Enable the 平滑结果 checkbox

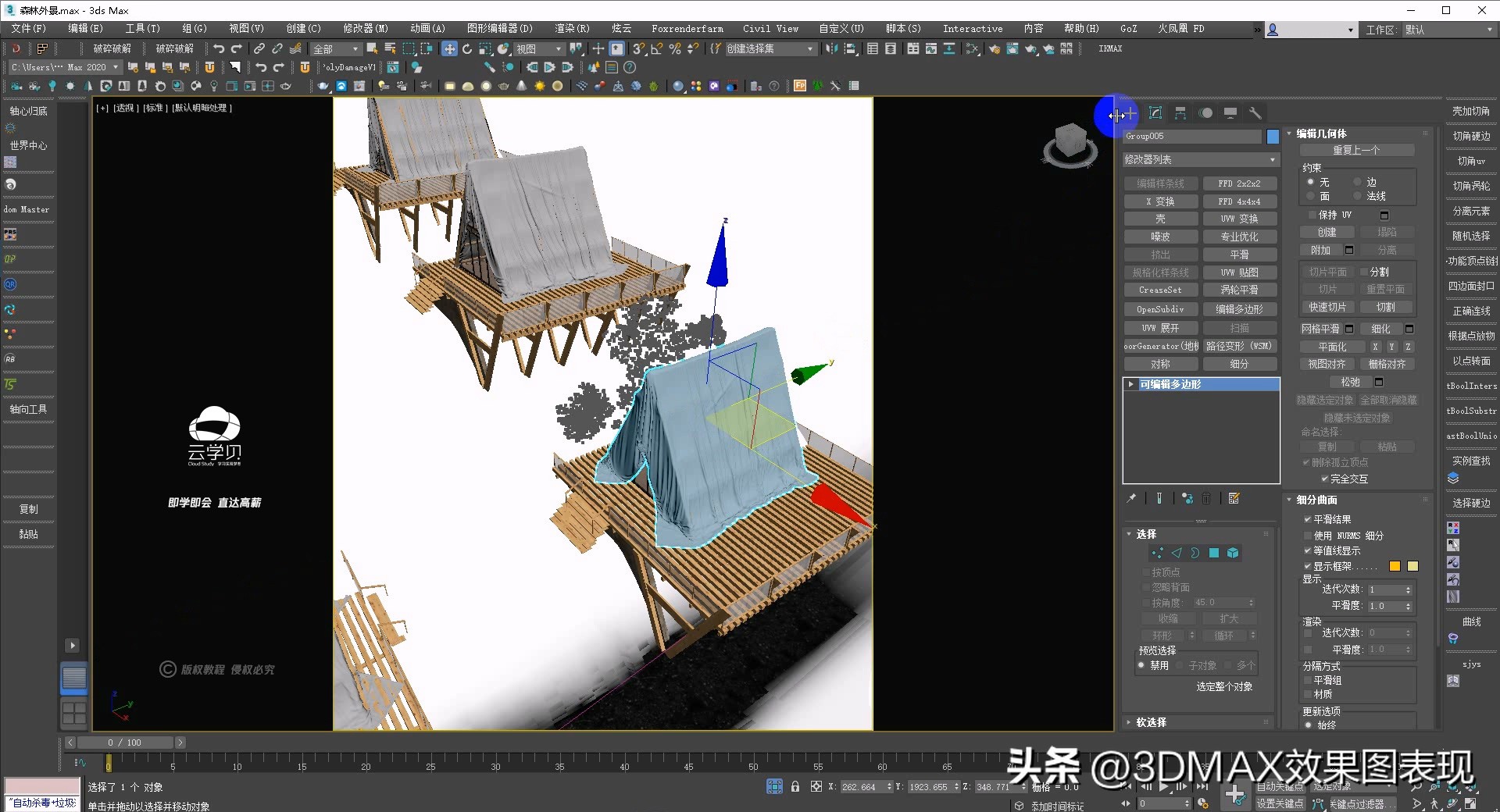click(1309, 518)
